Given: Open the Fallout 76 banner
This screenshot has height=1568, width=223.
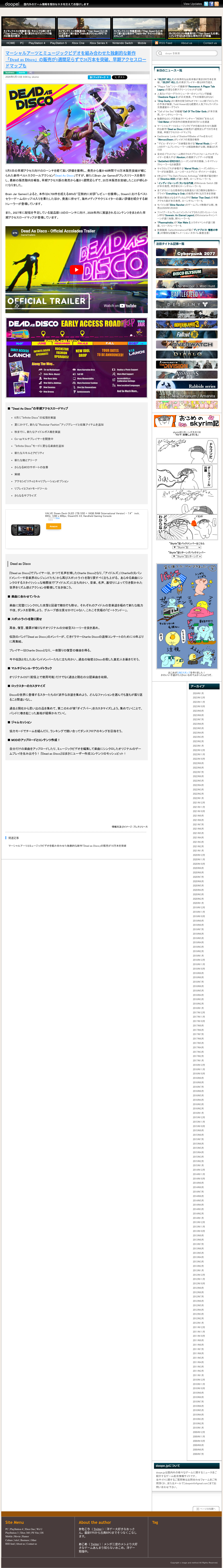Looking at the screenshot, I should pos(187,334).
